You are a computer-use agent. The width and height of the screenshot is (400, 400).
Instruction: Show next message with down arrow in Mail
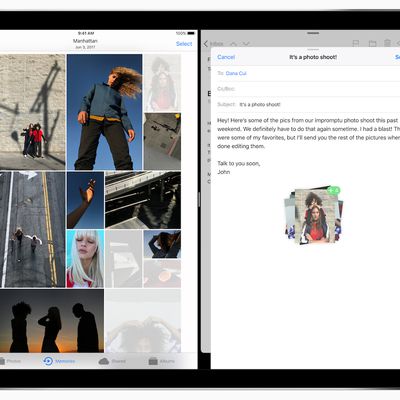coord(246,44)
